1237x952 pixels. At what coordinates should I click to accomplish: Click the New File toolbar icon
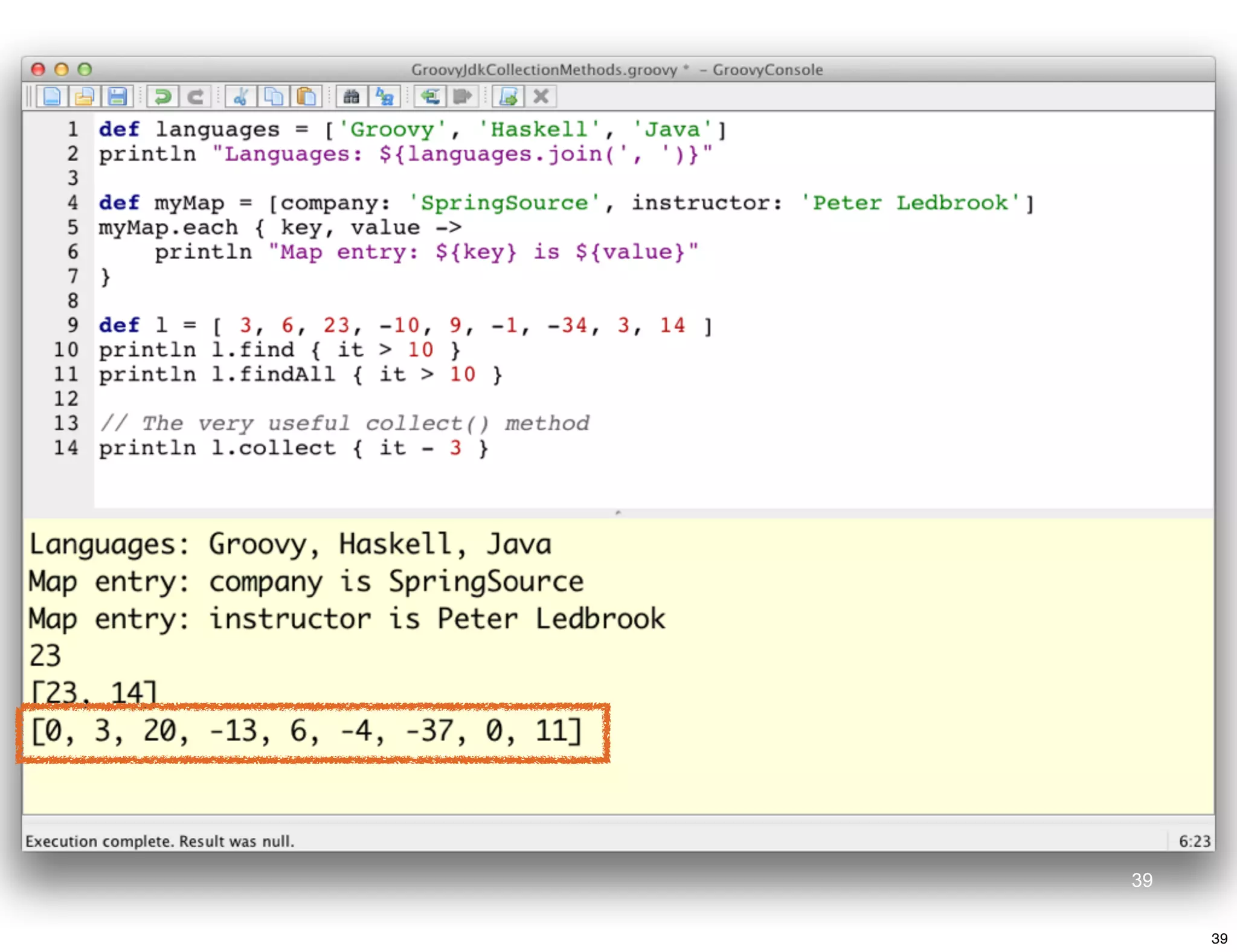click(x=52, y=97)
